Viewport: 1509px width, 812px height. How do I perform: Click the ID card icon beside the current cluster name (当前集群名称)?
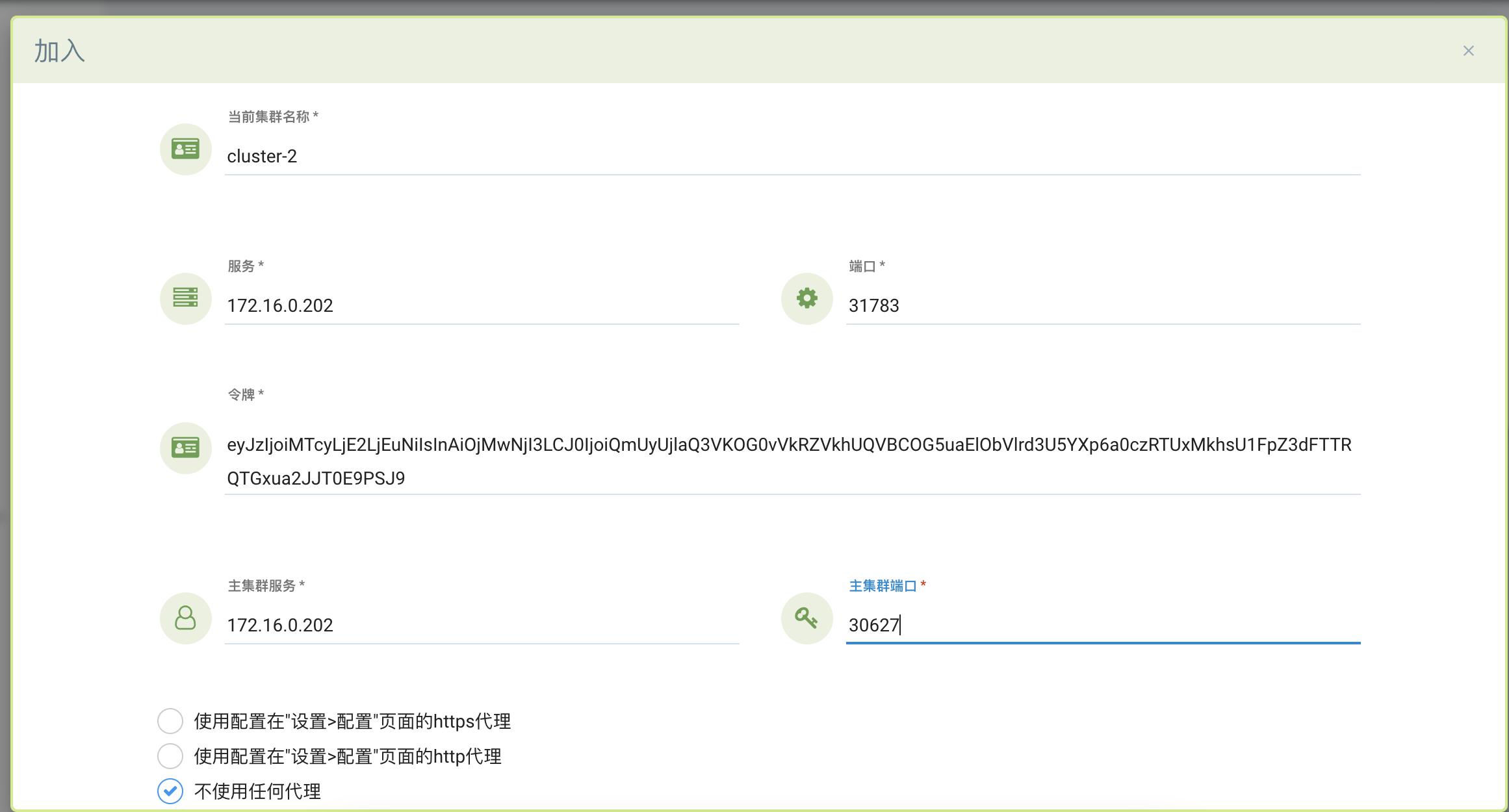[185, 149]
